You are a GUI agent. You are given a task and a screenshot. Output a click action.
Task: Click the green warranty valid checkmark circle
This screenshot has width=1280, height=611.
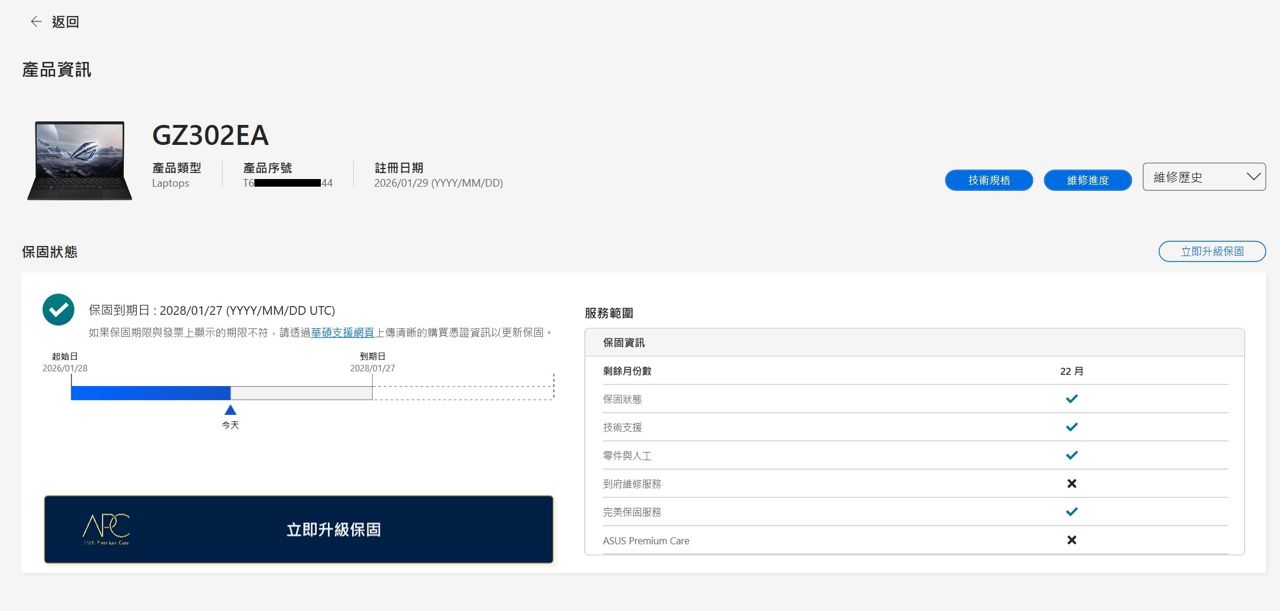(58, 310)
